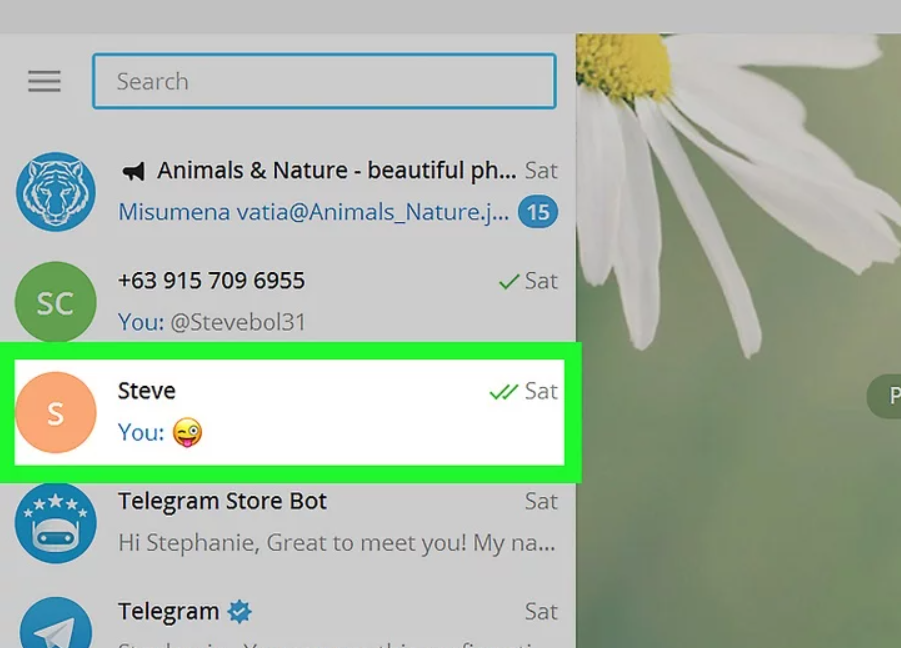Select the green SC contact avatar
The height and width of the screenshot is (648, 901).
coord(56,303)
